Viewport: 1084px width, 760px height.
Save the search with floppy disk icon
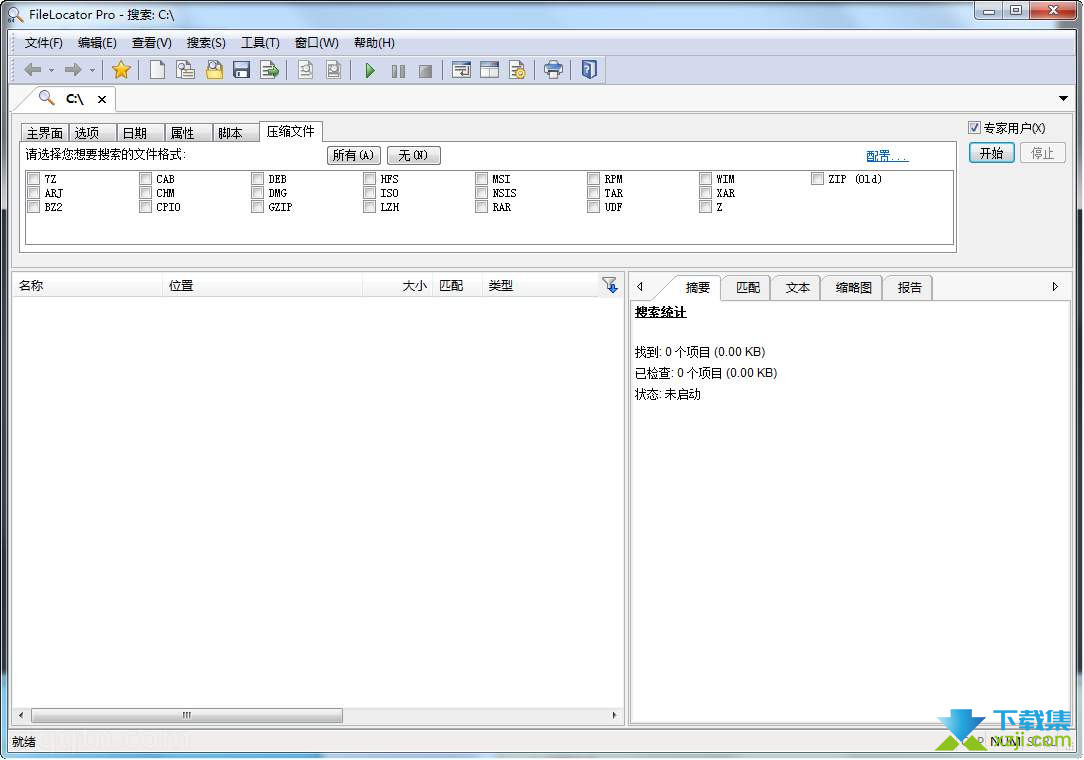pyautogui.click(x=241, y=70)
